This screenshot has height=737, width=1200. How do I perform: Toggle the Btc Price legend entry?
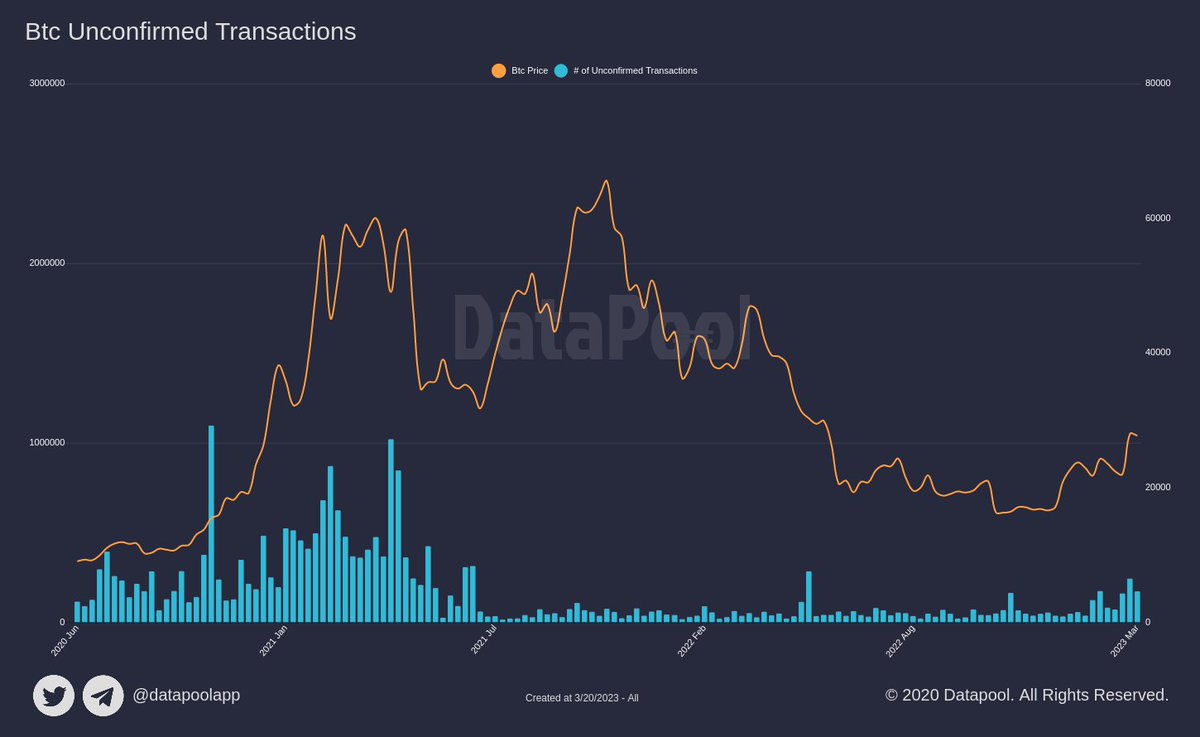tap(520, 71)
